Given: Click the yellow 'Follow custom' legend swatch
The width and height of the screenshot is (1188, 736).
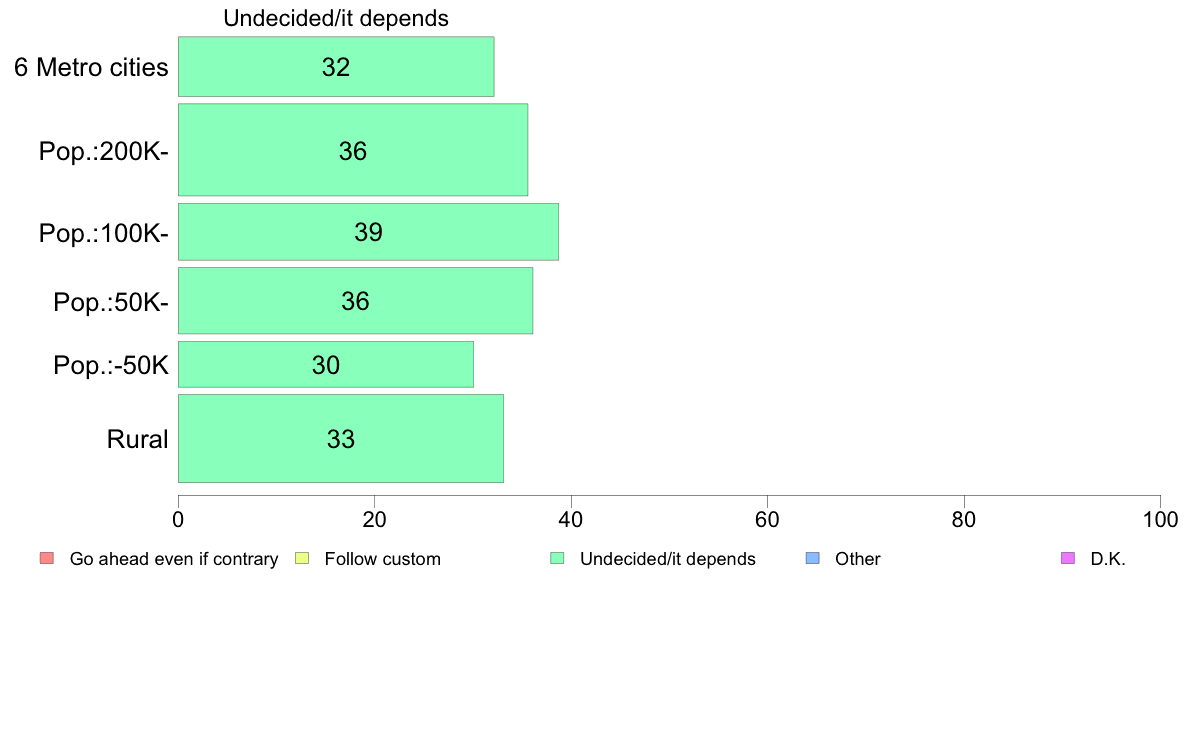Looking at the screenshot, I should coord(302,559).
